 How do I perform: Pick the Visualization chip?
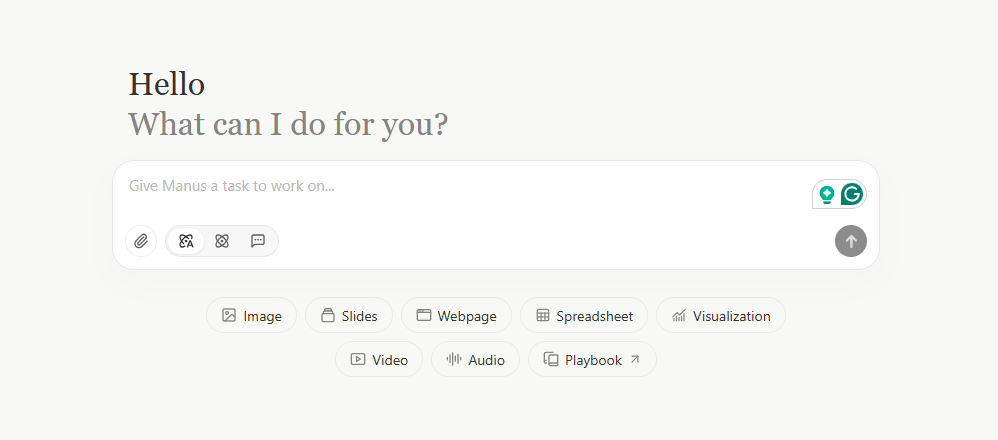[x=720, y=316]
